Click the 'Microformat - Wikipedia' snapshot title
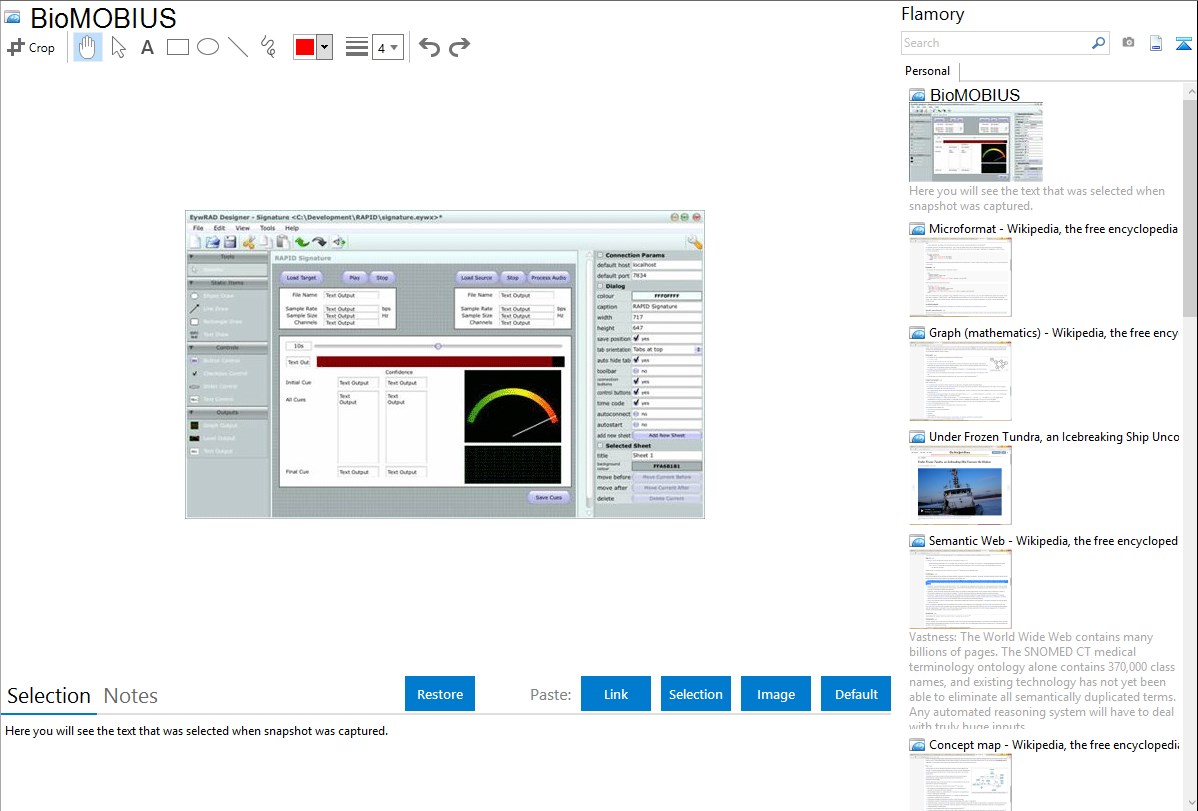The height and width of the screenshot is (811, 1198). pyautogui.click(x=1053, y=229)
